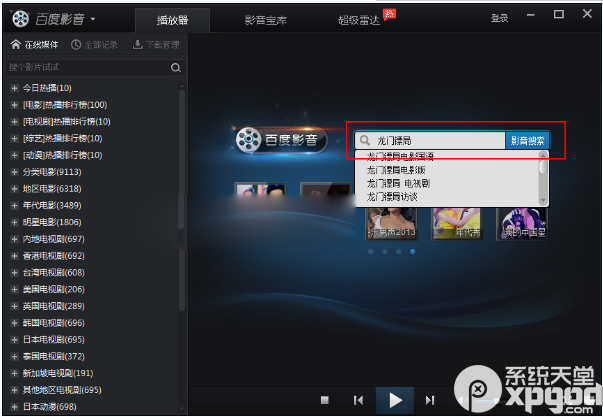Select 英国电视剧(289) in the list

(53, 306)
